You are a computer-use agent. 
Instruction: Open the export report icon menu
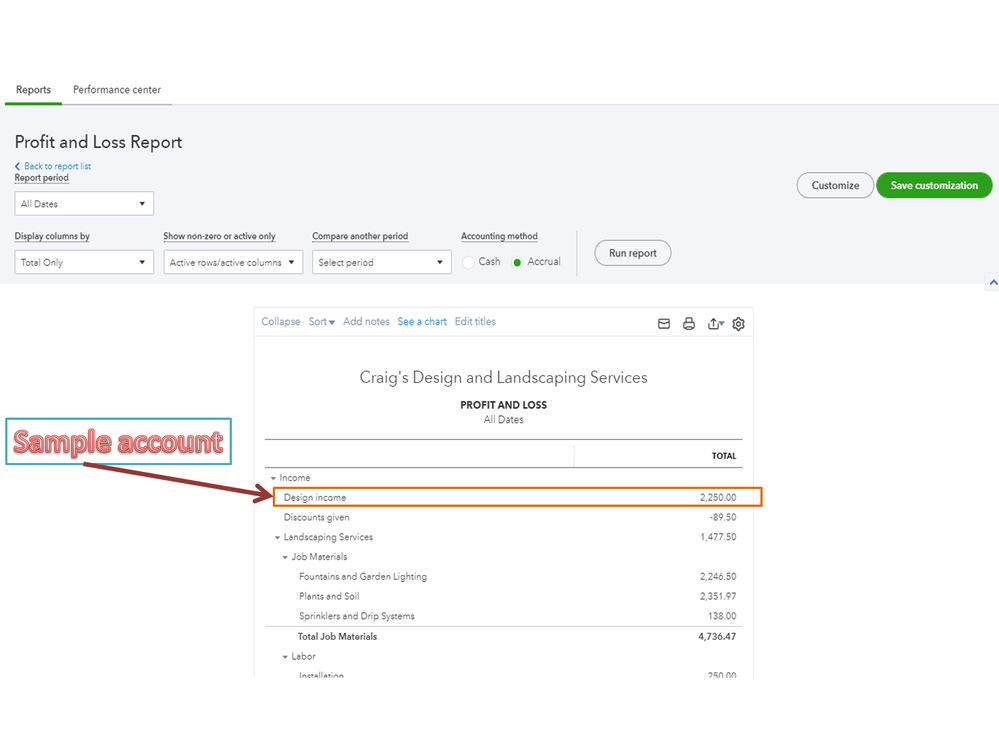click(x=715, y=324)
